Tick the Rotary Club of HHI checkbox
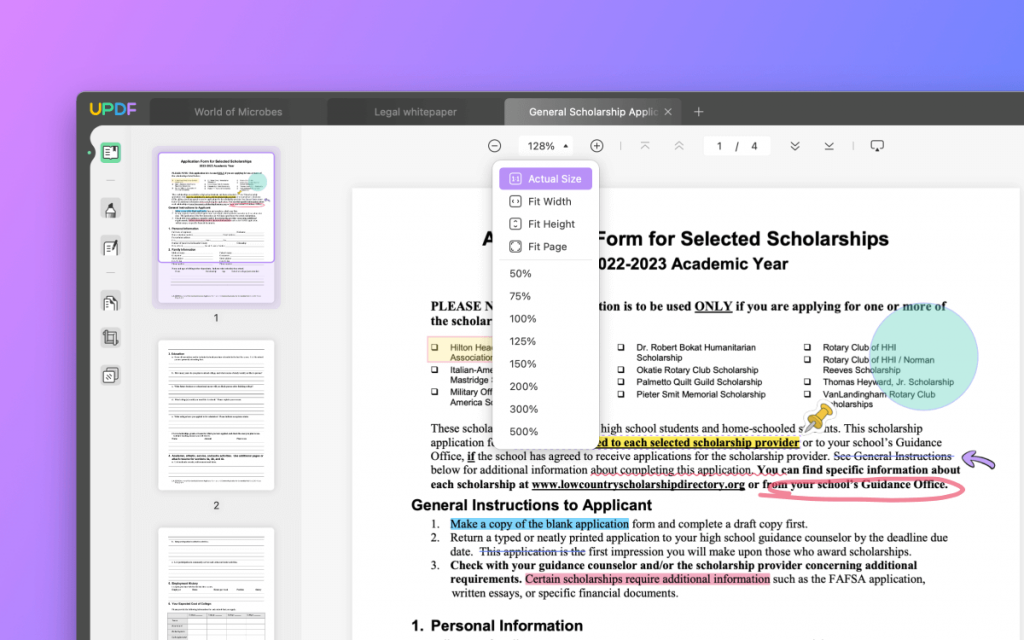Image resolution: width=1024 pixels, height=640 pixels. [807, 347]
